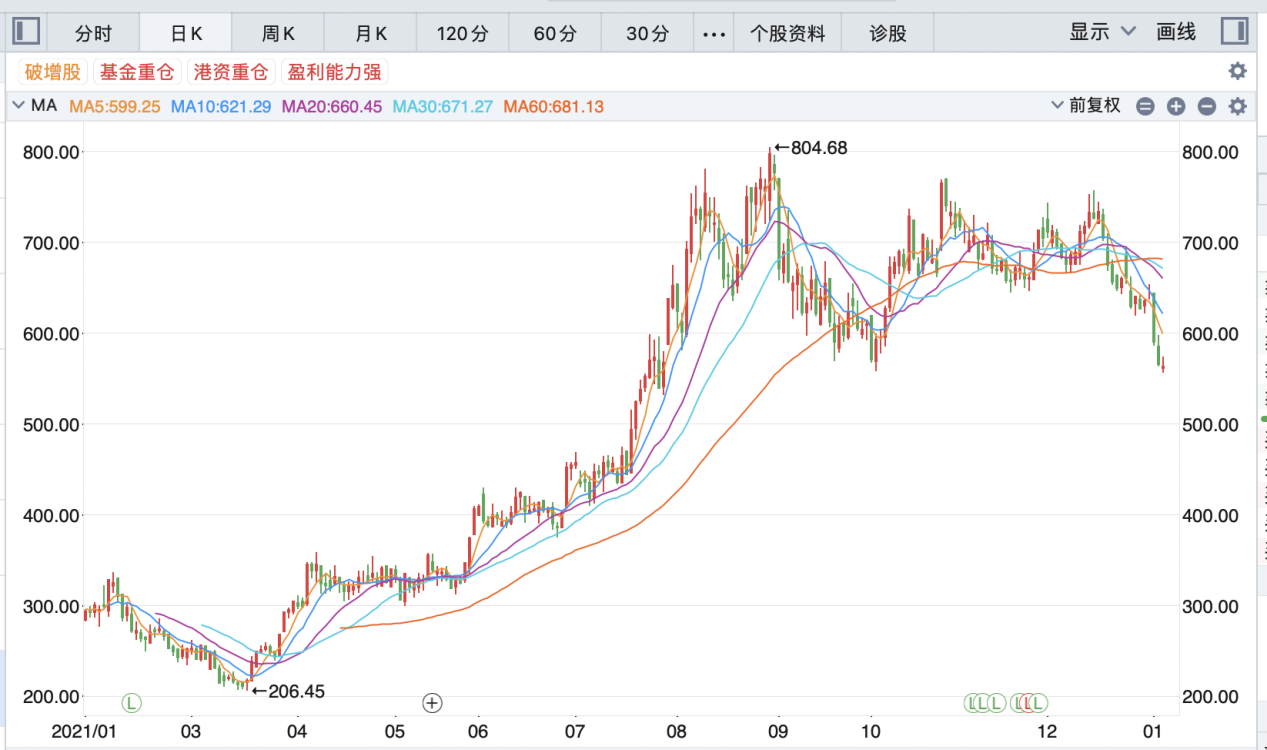The image size is (1267, 750).
Task: Open the gear settings beside stock tags
Action: [1237, 71]
